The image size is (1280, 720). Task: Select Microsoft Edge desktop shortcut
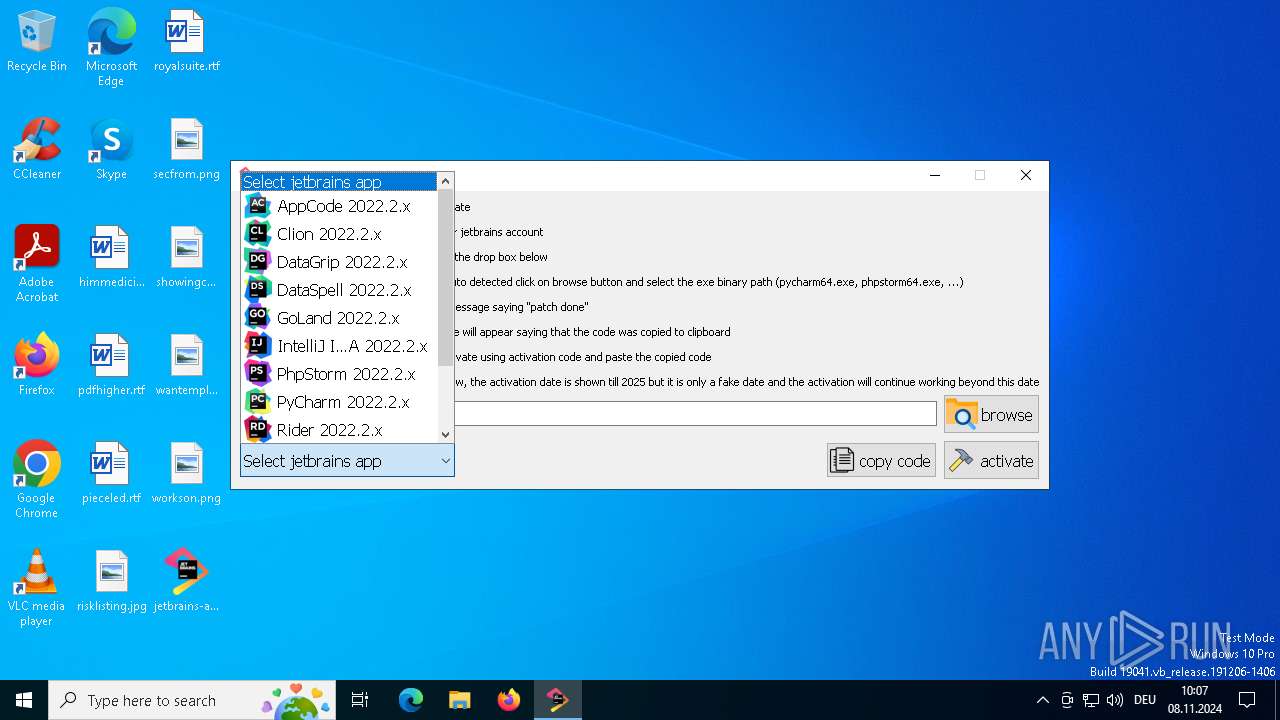111,47
